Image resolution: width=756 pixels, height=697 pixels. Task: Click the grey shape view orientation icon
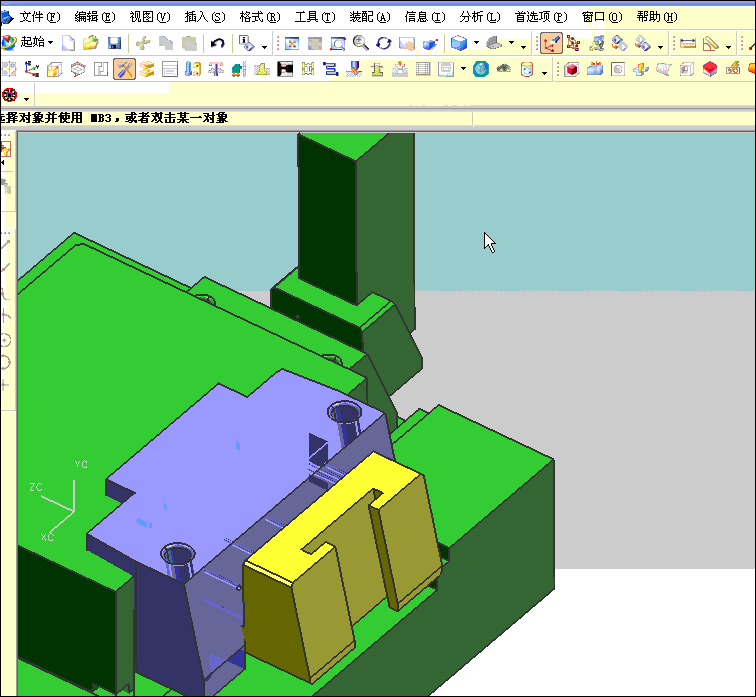(x=494, y=43)
